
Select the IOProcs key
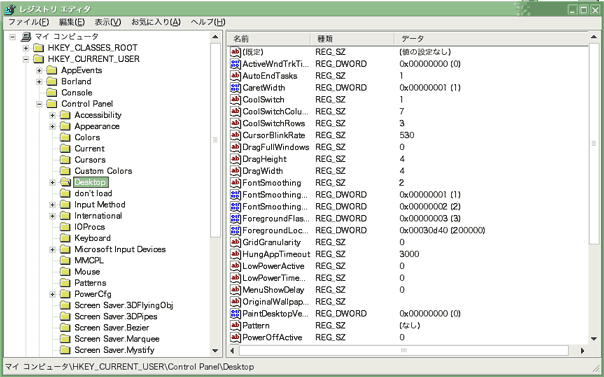(89, 227)
